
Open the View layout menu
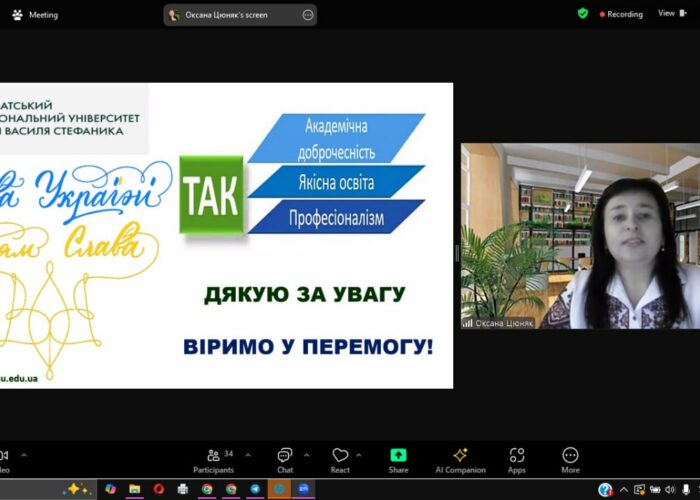pos(669,14)
